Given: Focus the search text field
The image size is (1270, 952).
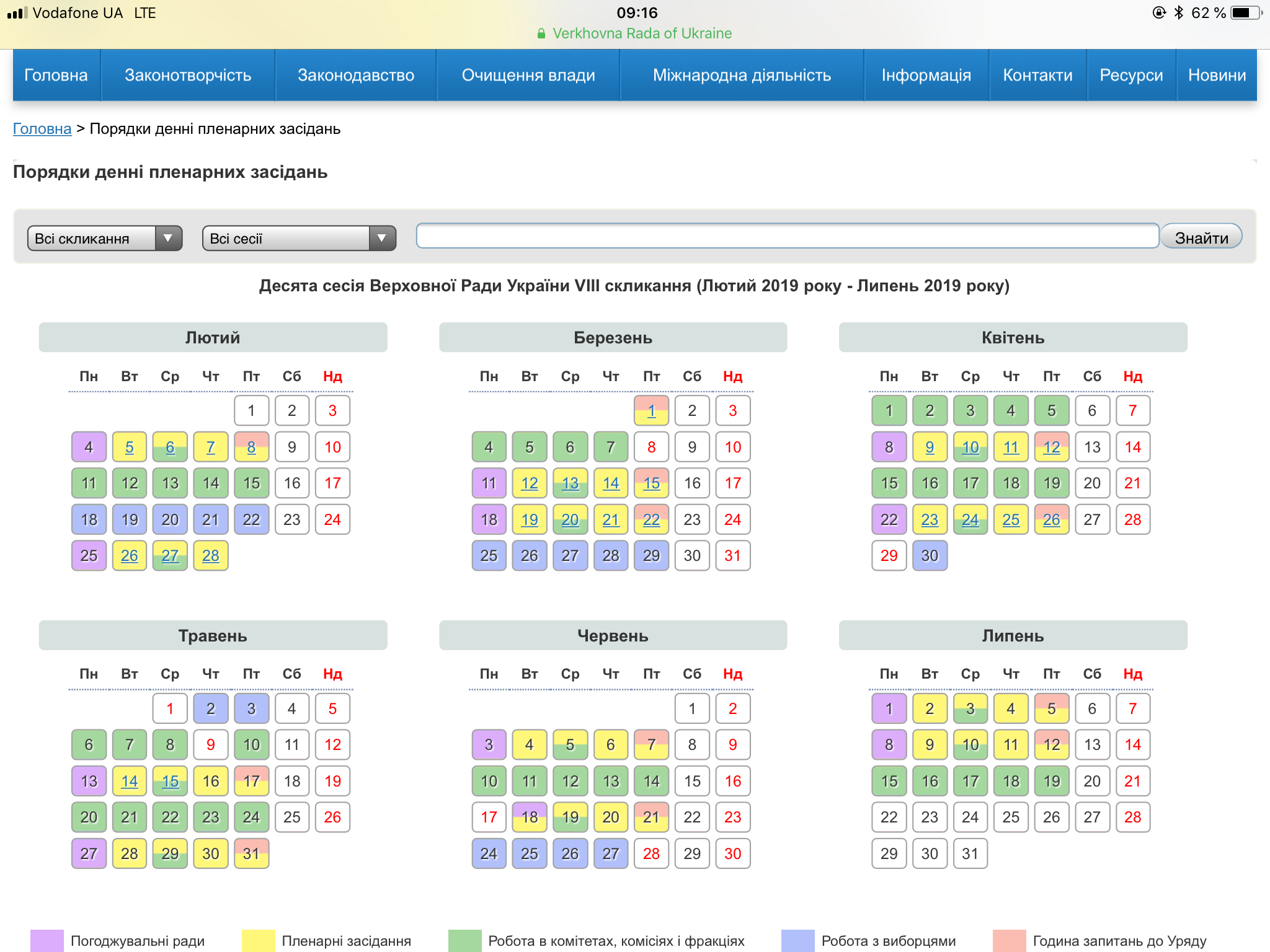Looking at the screenshot, I should (x=788, y=236).
